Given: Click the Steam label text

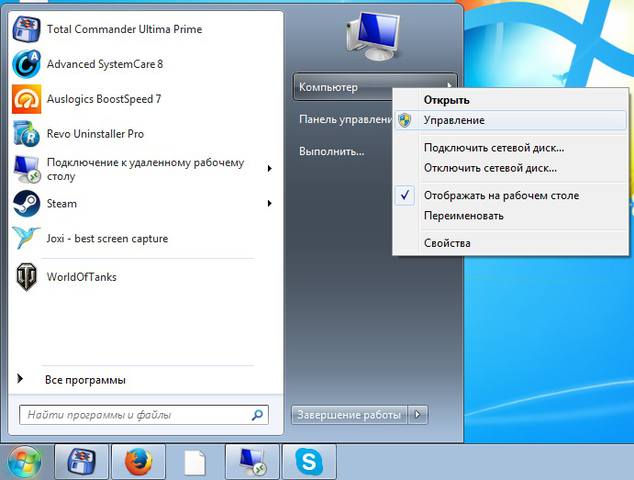Looking at the screenshot, I should tap(61, 203).
